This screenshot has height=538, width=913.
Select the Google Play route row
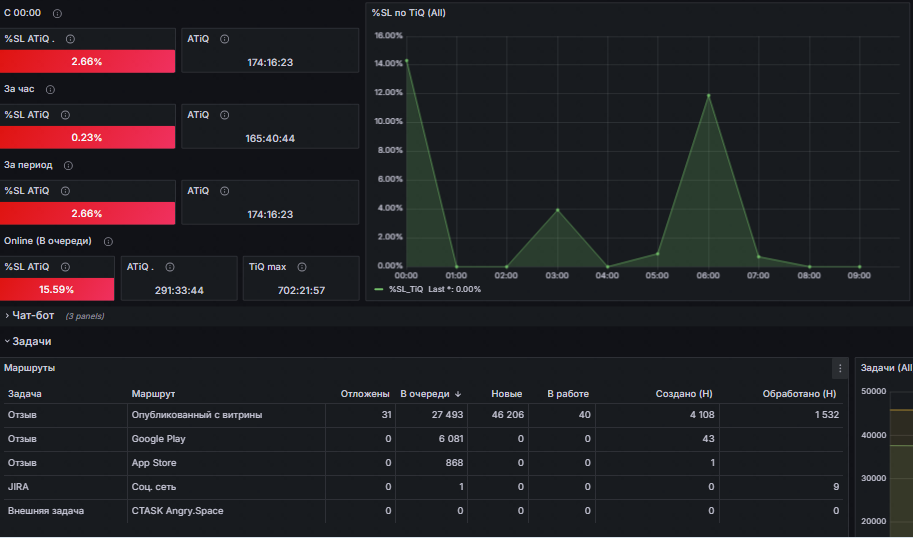(423, 439)
